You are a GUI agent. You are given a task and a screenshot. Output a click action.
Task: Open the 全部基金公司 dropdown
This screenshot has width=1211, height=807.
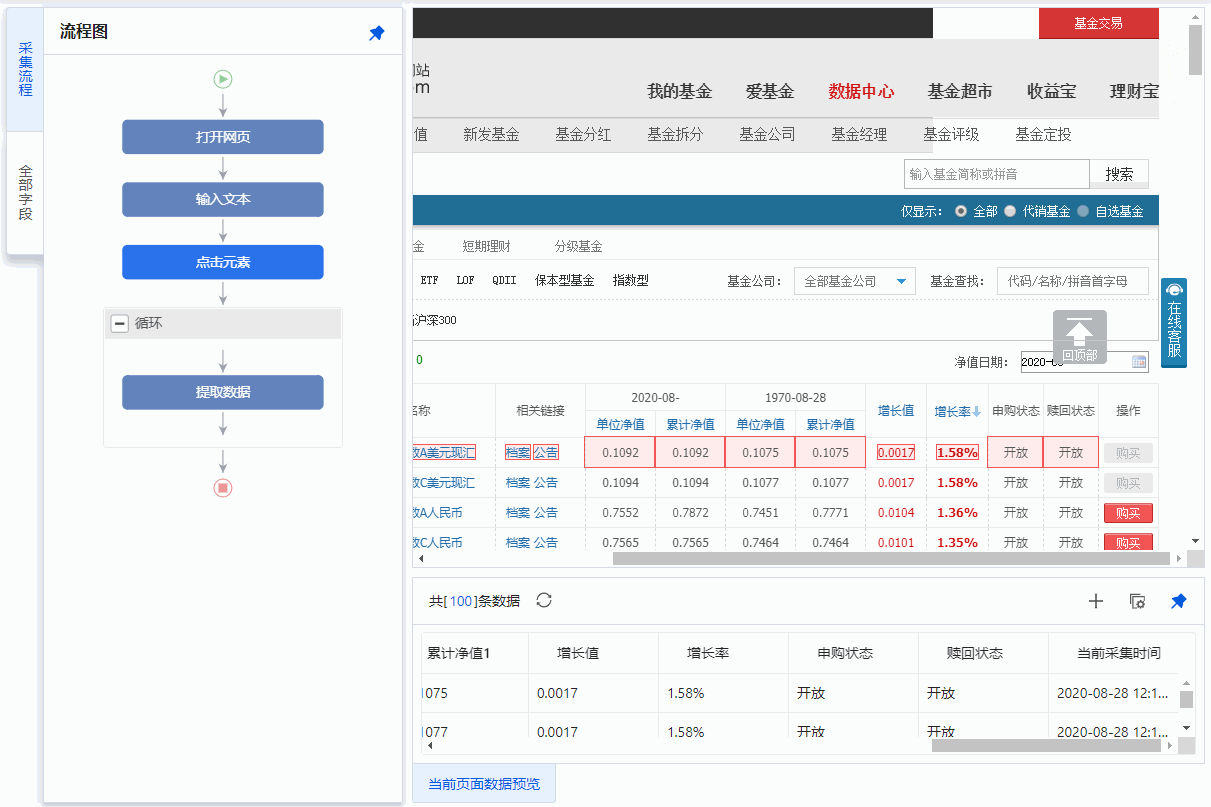(x=854, y=281)
